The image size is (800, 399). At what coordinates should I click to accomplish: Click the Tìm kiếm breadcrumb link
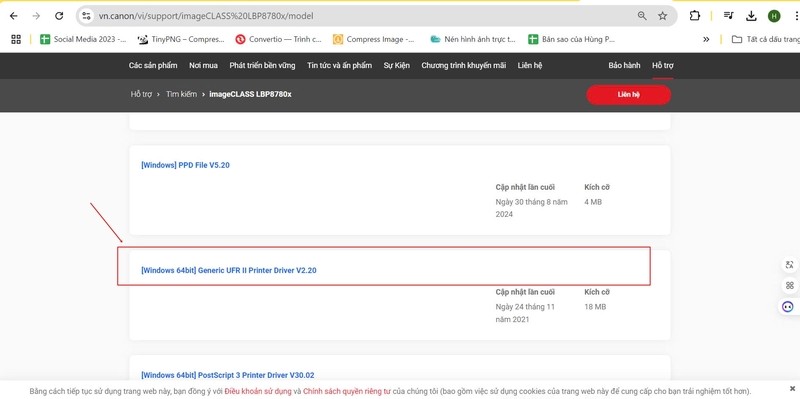click(x=181, y=94)
